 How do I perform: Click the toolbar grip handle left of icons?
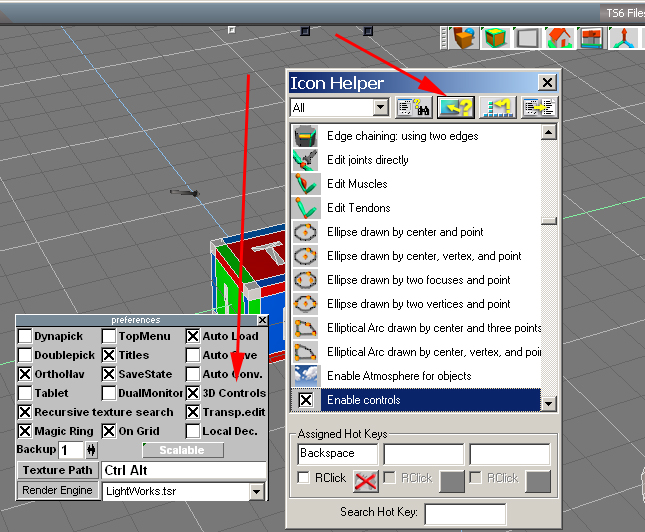point(443,38)
